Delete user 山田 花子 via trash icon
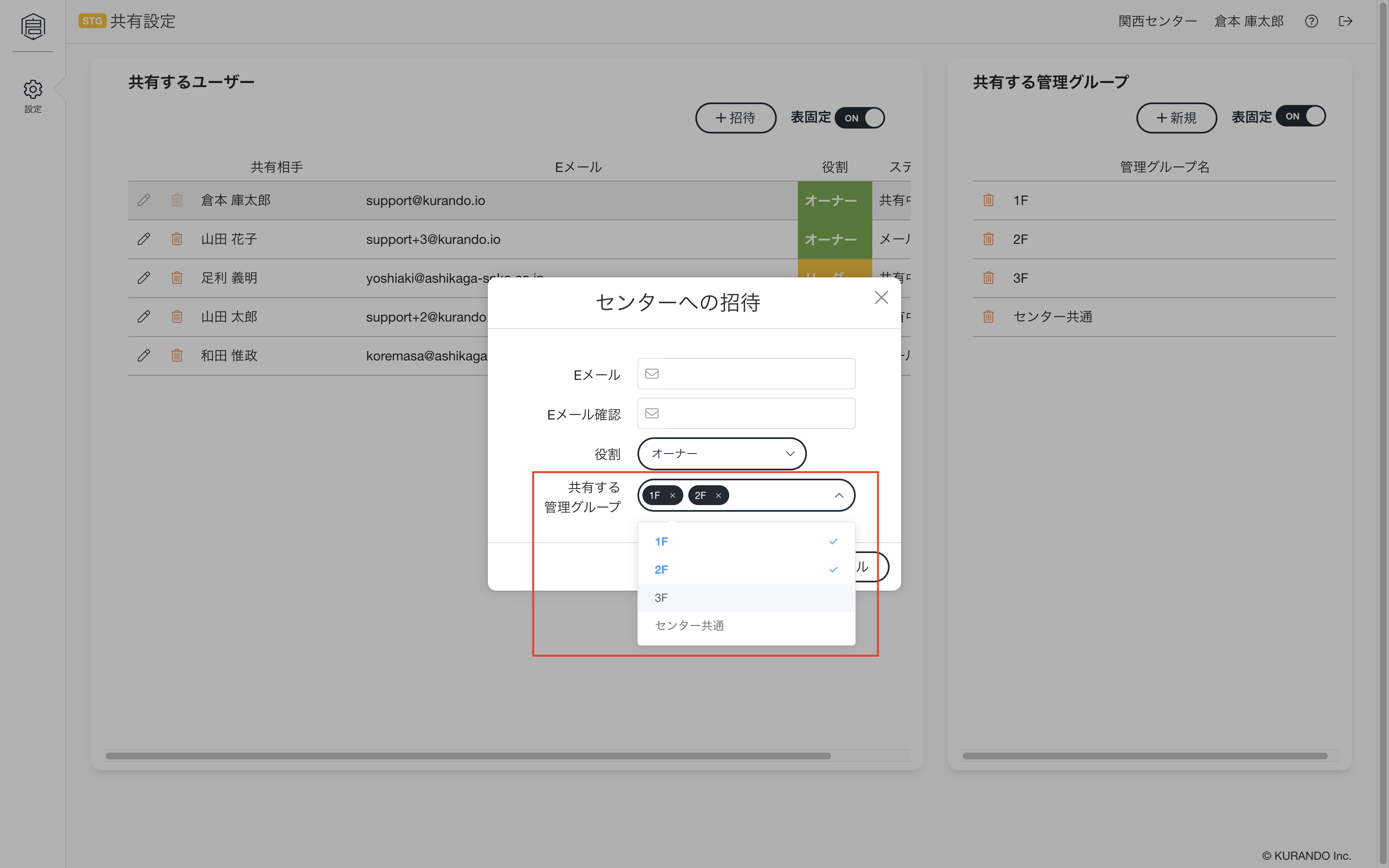 point(177,239)
